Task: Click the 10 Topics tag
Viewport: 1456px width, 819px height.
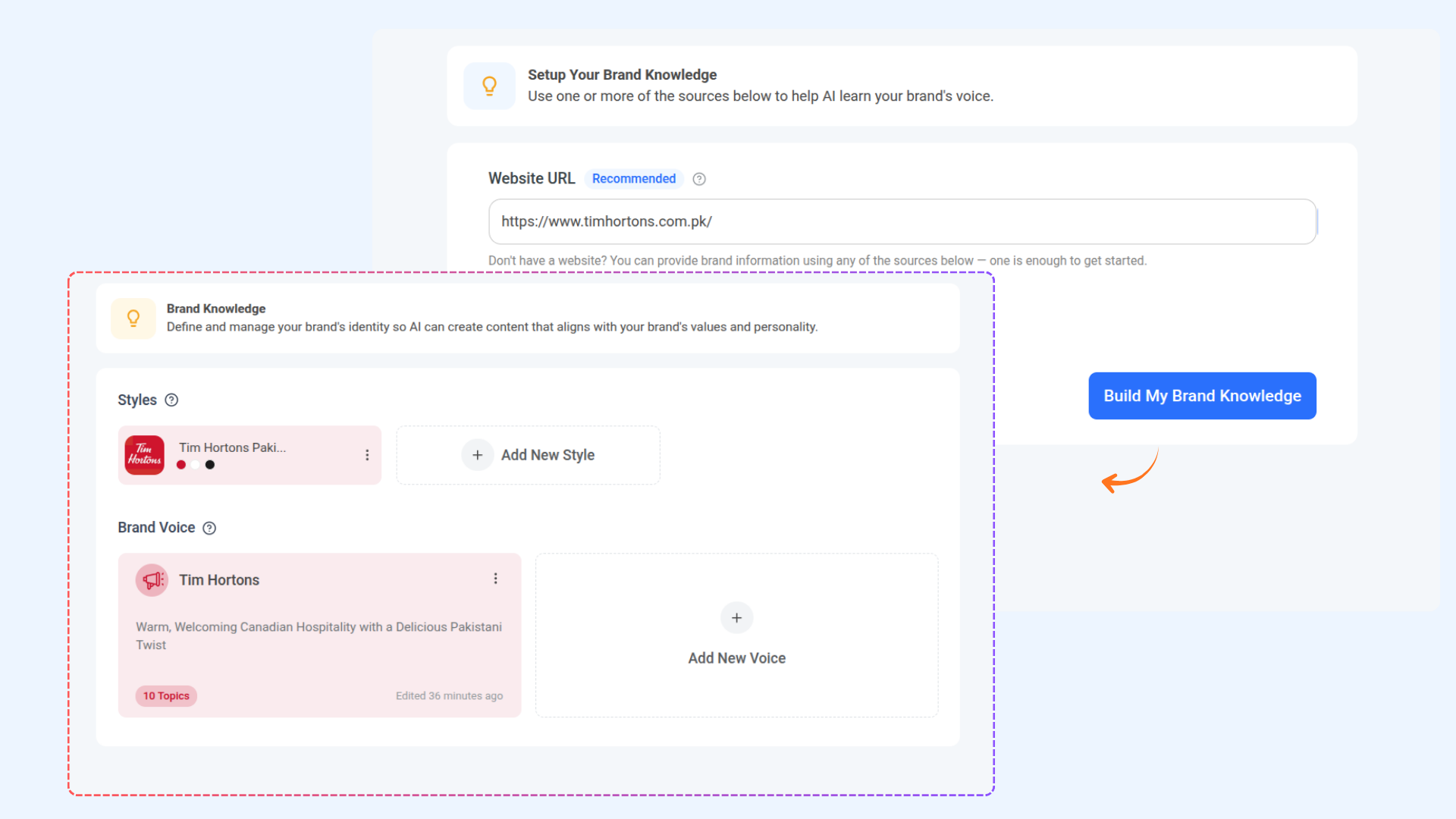Action: (x=166, y=696)
